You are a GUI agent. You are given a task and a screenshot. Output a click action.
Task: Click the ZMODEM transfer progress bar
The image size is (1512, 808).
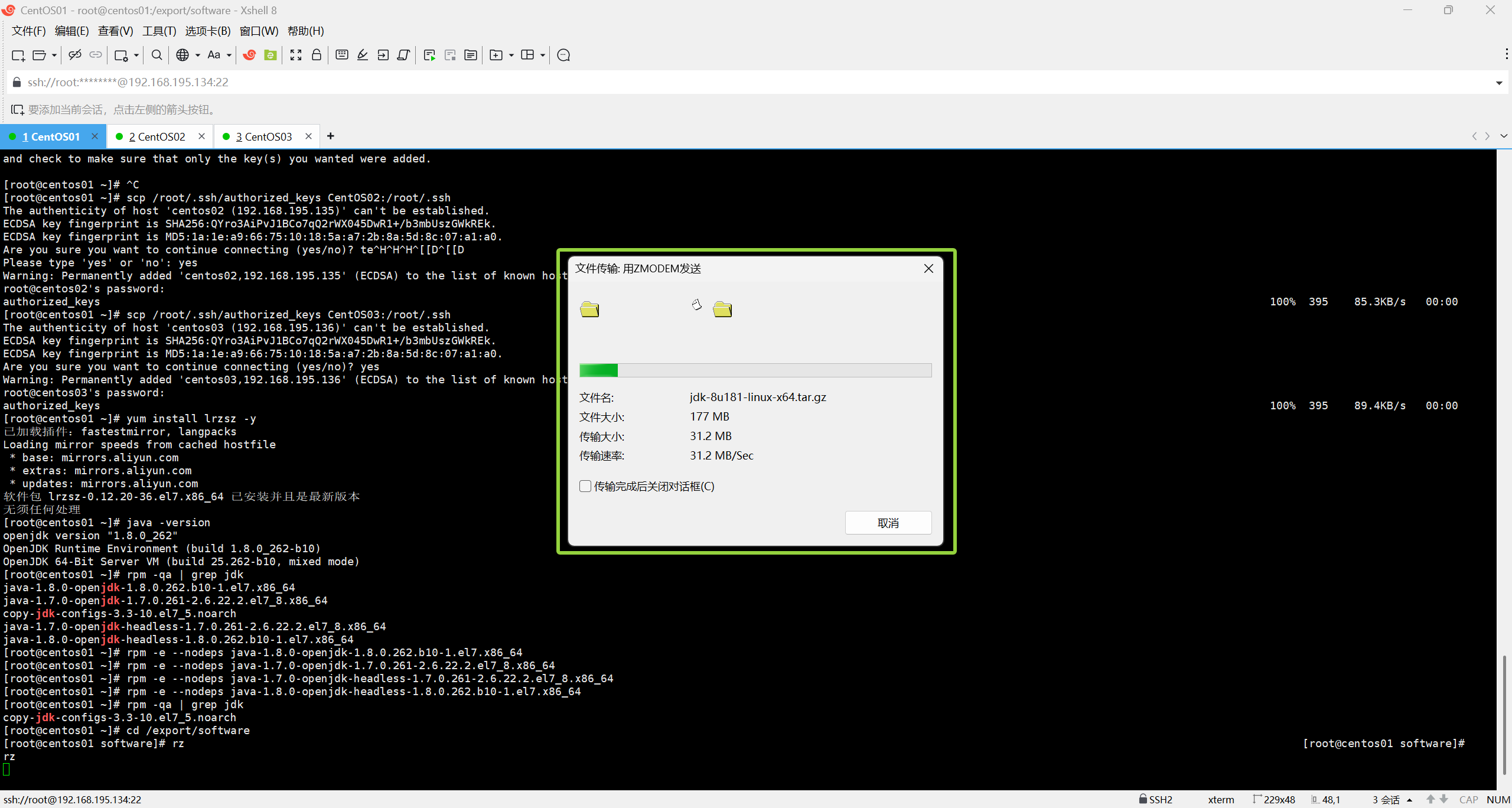[x=755, y=370]
